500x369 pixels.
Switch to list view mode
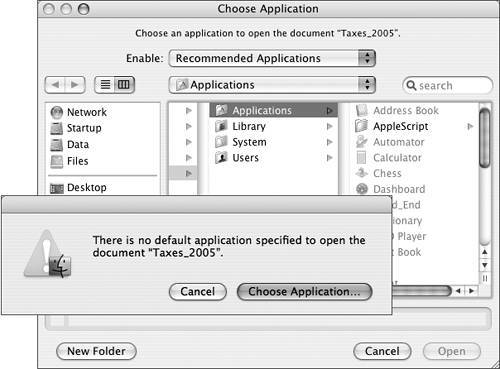(x=105, y=85)
